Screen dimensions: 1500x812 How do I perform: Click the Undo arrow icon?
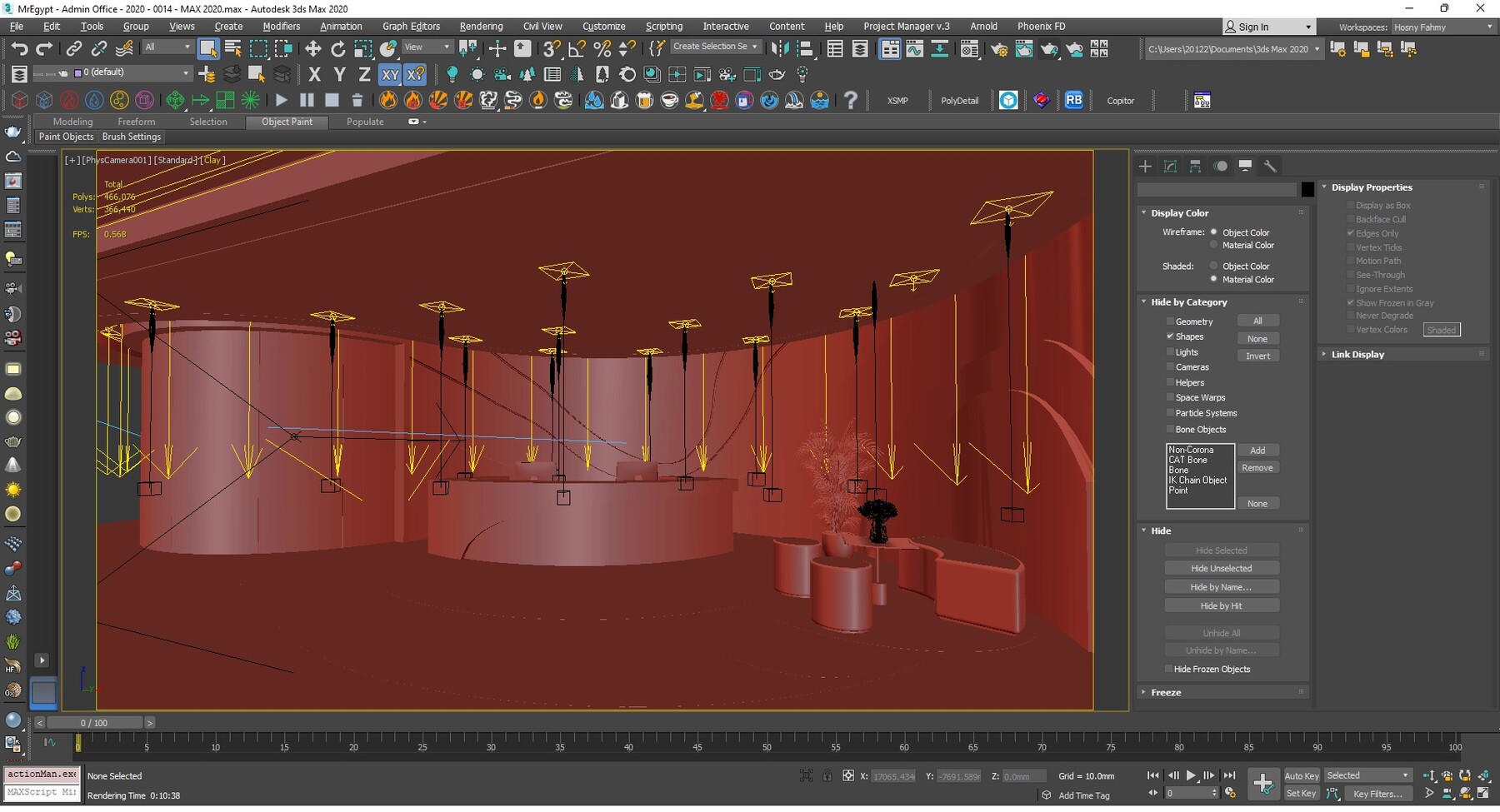click(19, 49)
